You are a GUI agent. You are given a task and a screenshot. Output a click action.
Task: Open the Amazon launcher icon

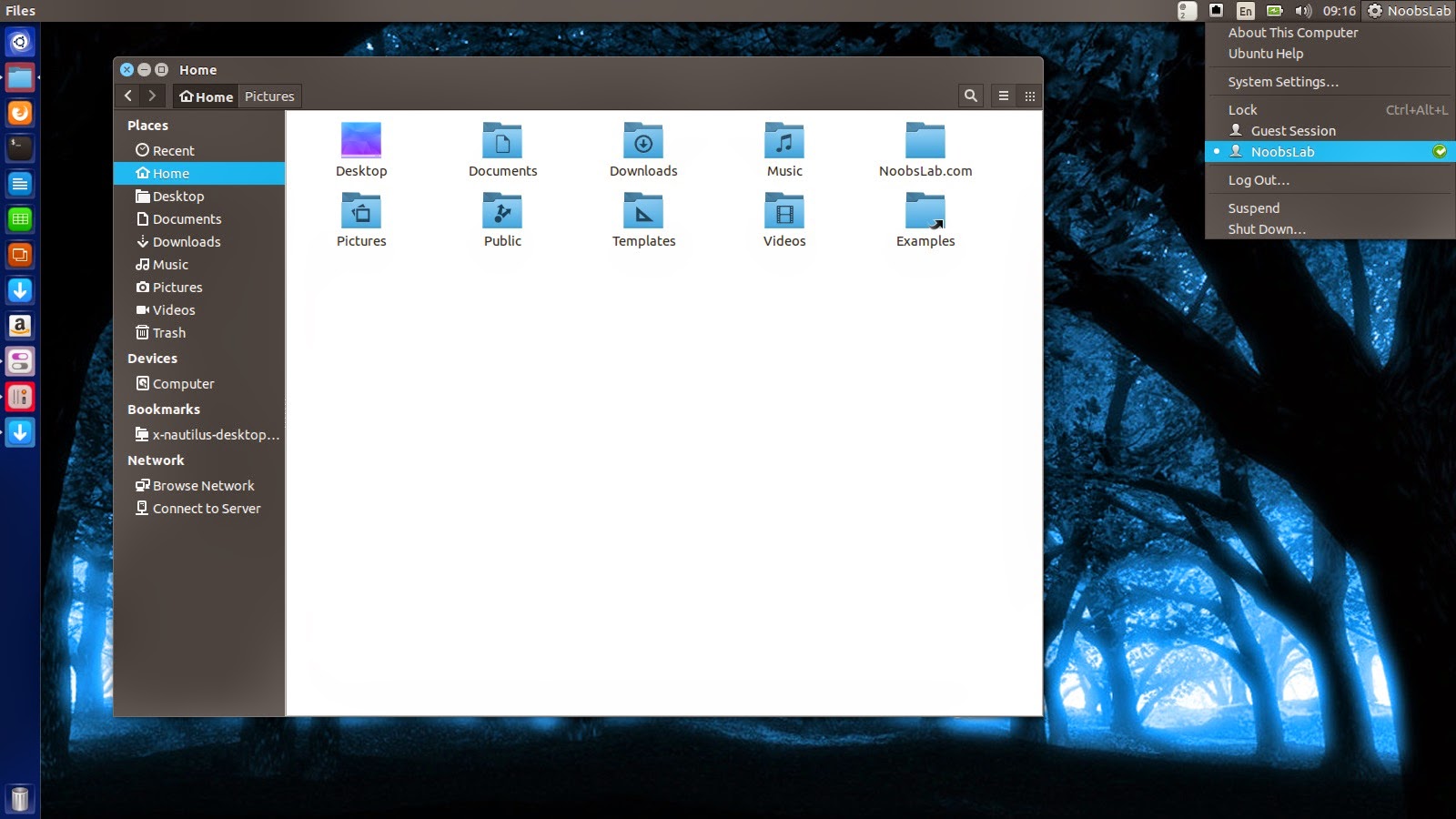point(20,326)
